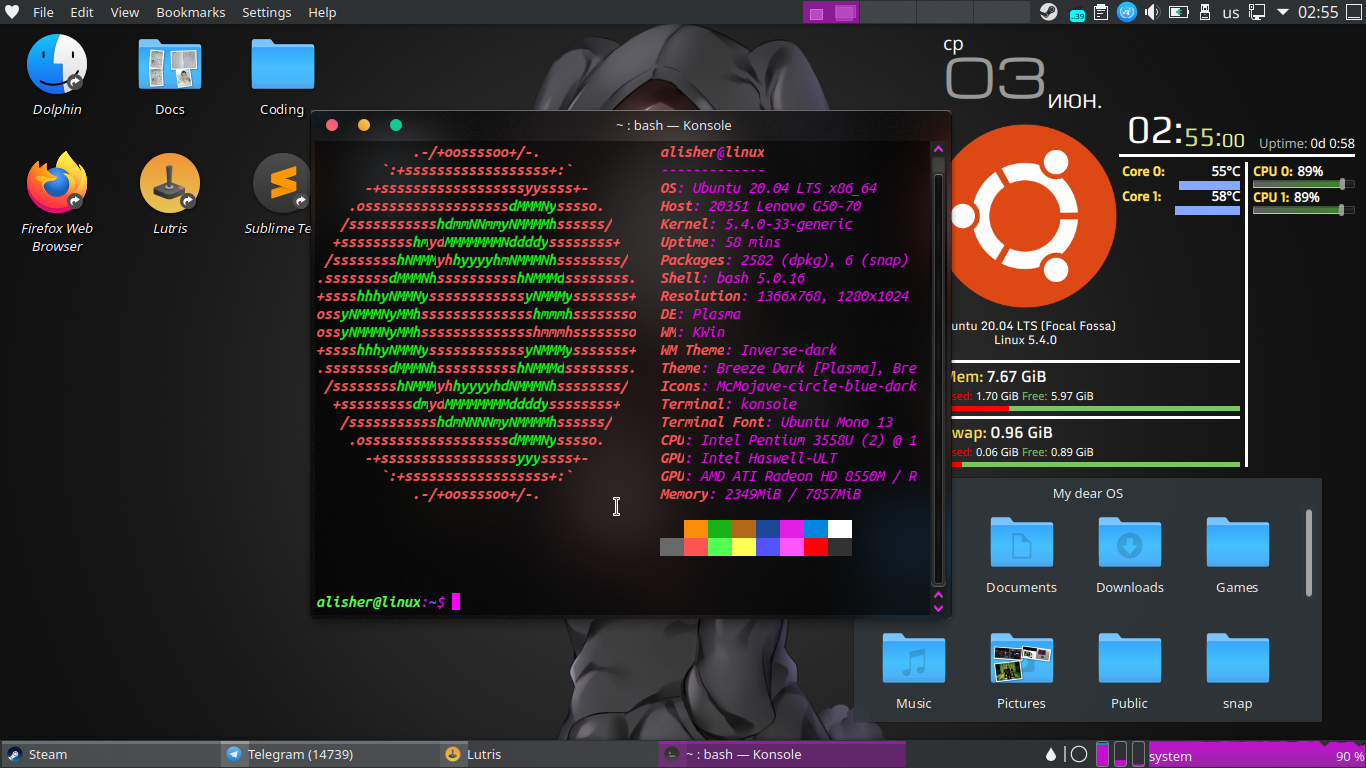
Task: Click 'Memory: 2349MiB / 7857MiB' line
Action: click(x=761, y=494)
